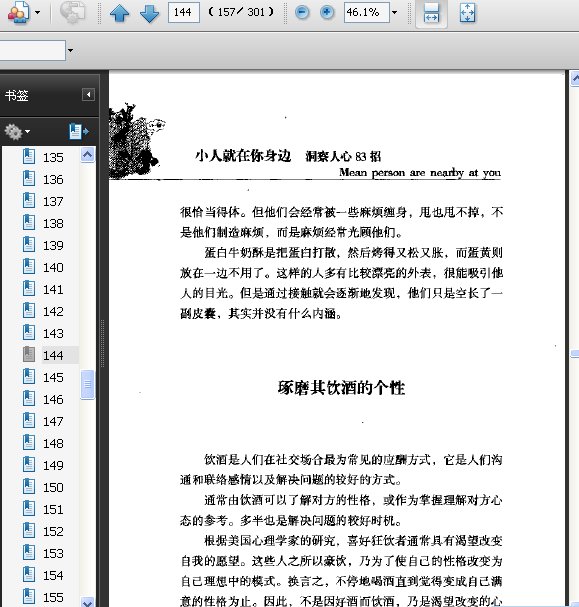This screenshot has height=607, width=579.
Task: Toggle the fit-width scrolling mode icon
Action: tap(431, 13)
